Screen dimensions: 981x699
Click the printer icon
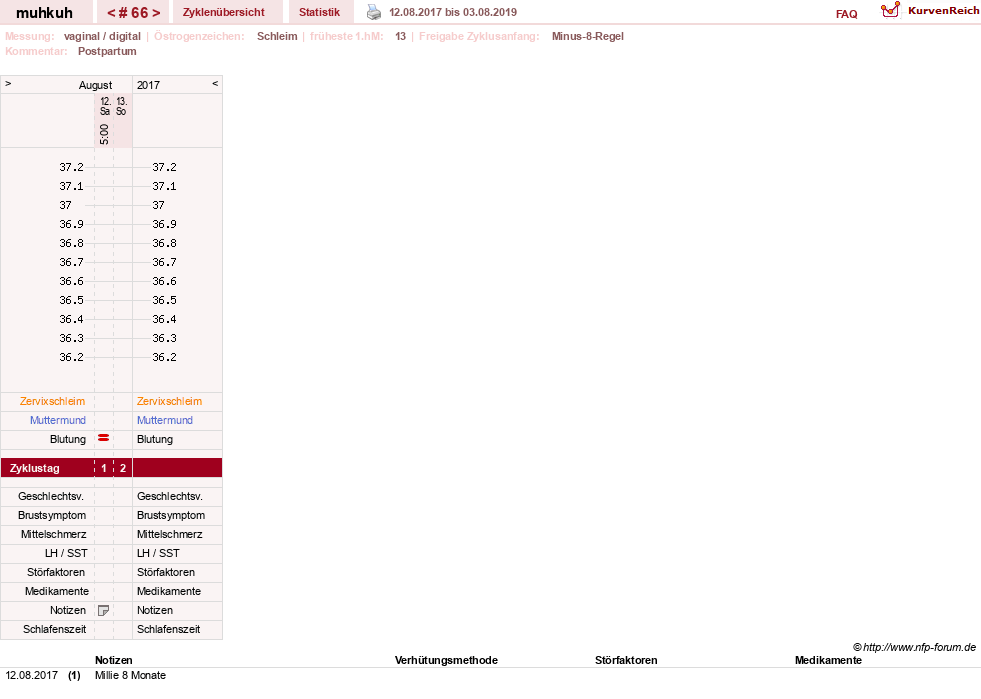click(x=374, y=12)
